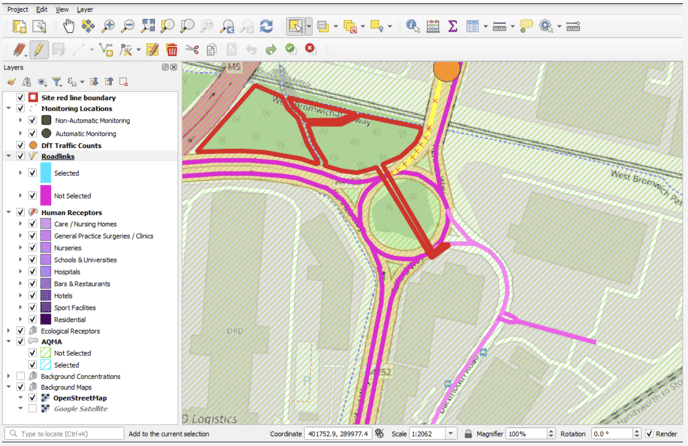The height and width of the screenshot is (446, 688).
Task: Activate the Select Features by area tool
Action: pyautogui.click(x=295, y=26)
